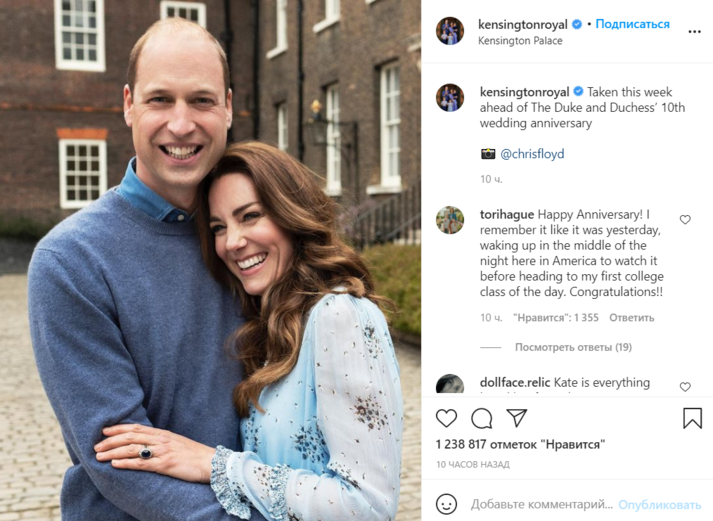The height and width of the screenshot is (521, 713).
Task: Open the @chrisfloyd photographer mention
Action: point(532,154)
